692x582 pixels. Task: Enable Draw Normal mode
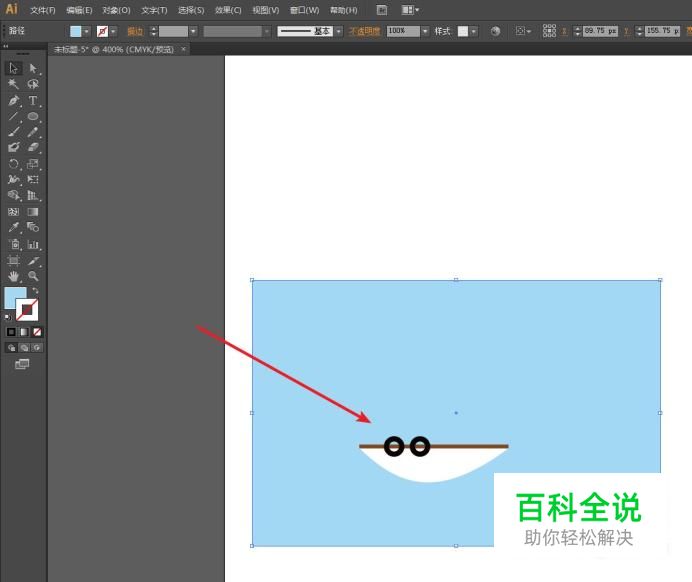point(11,348)
